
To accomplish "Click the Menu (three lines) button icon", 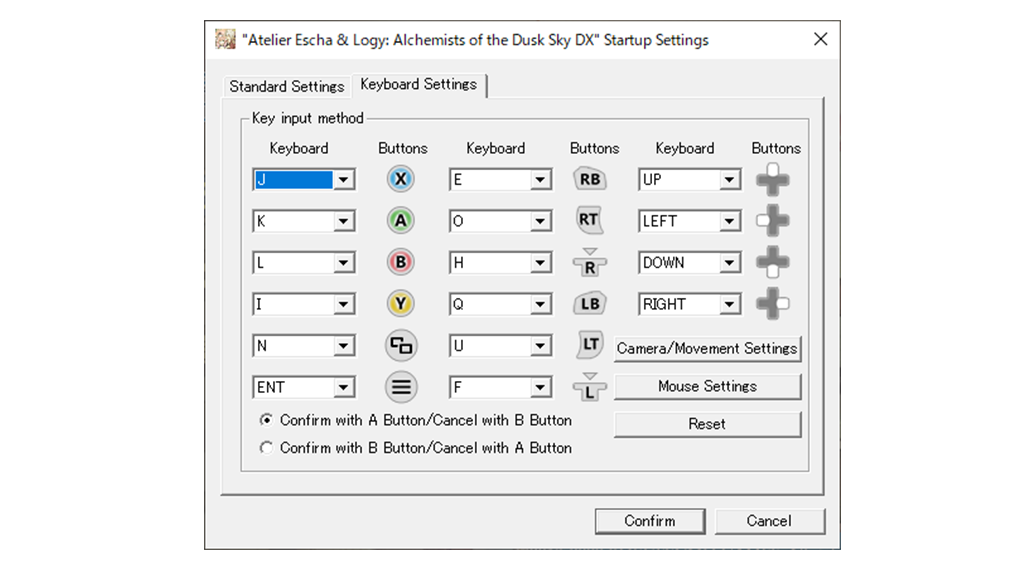I will coord(401,387).
